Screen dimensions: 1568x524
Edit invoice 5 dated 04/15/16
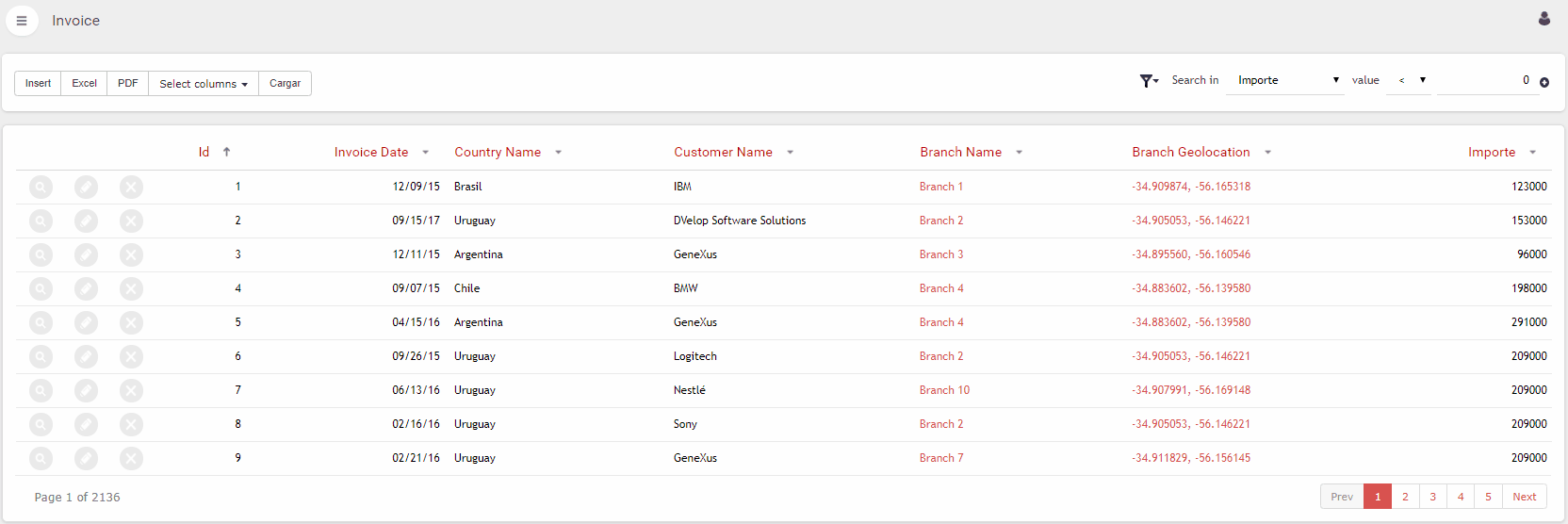tap(86, 322)
